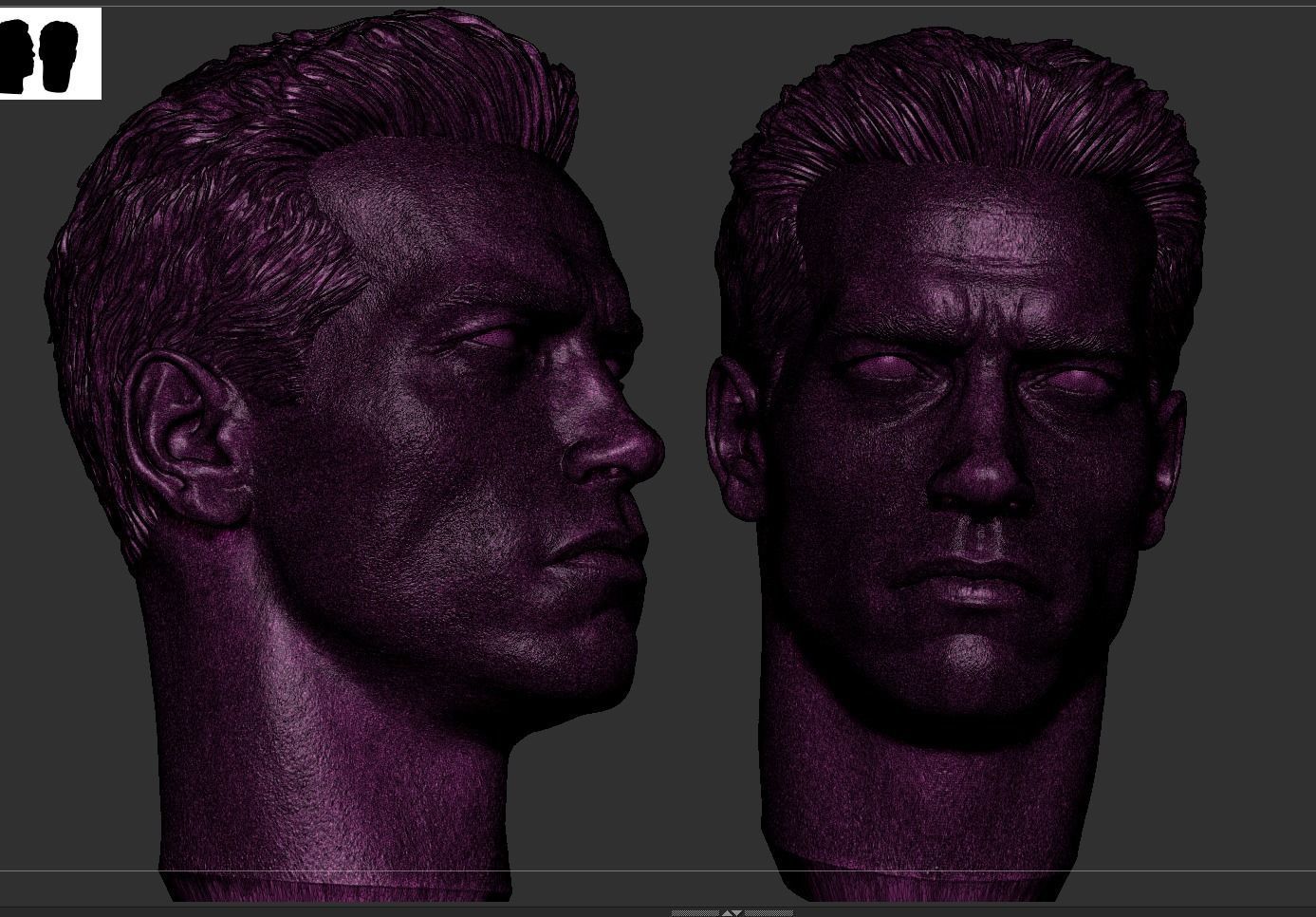The width and height of the screenshot is (1316, 917).
Task: Expand the bottom tray using the divider arrows
Action: pos(732,912)
